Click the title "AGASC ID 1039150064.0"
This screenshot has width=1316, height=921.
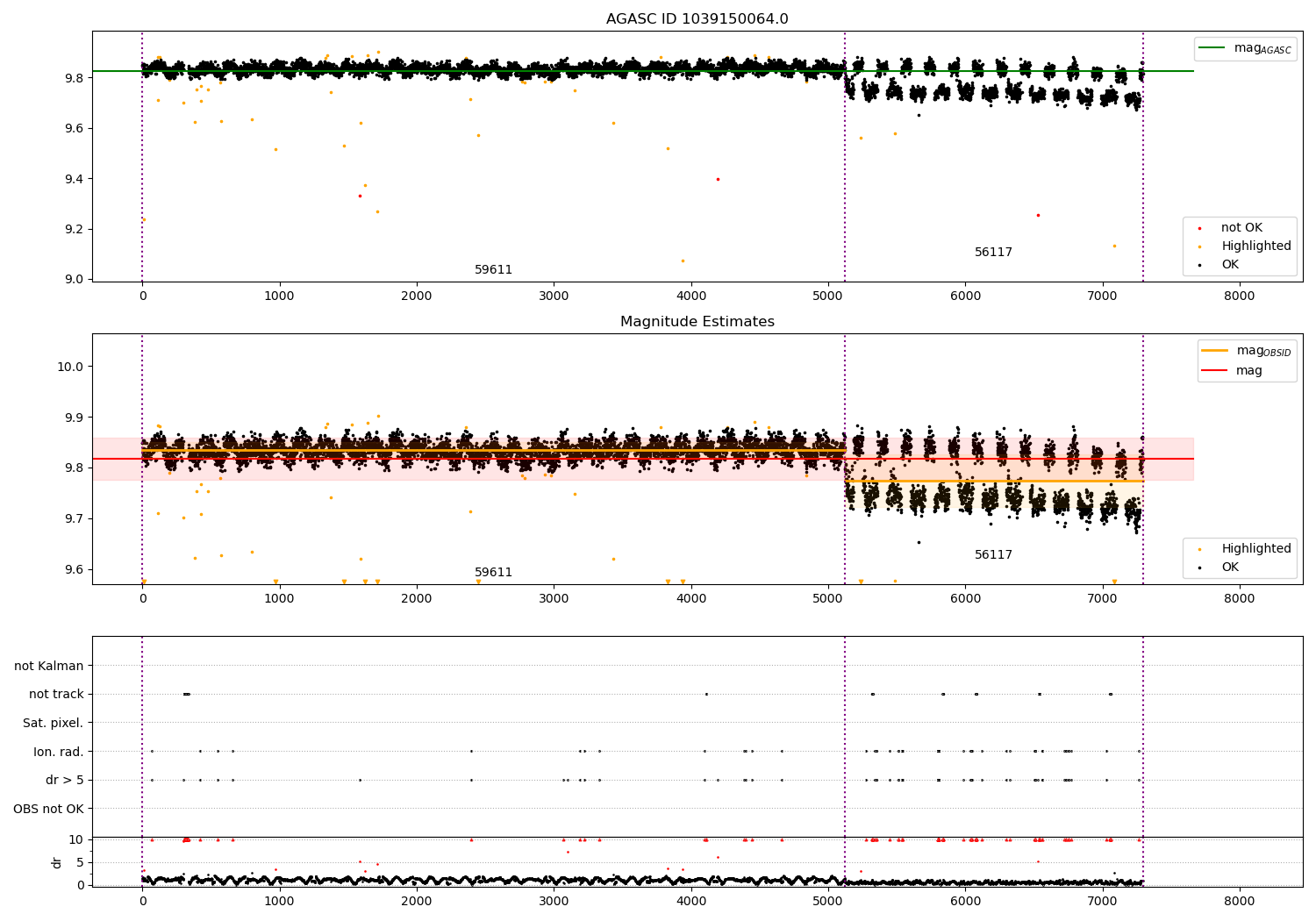pos(697,19)
